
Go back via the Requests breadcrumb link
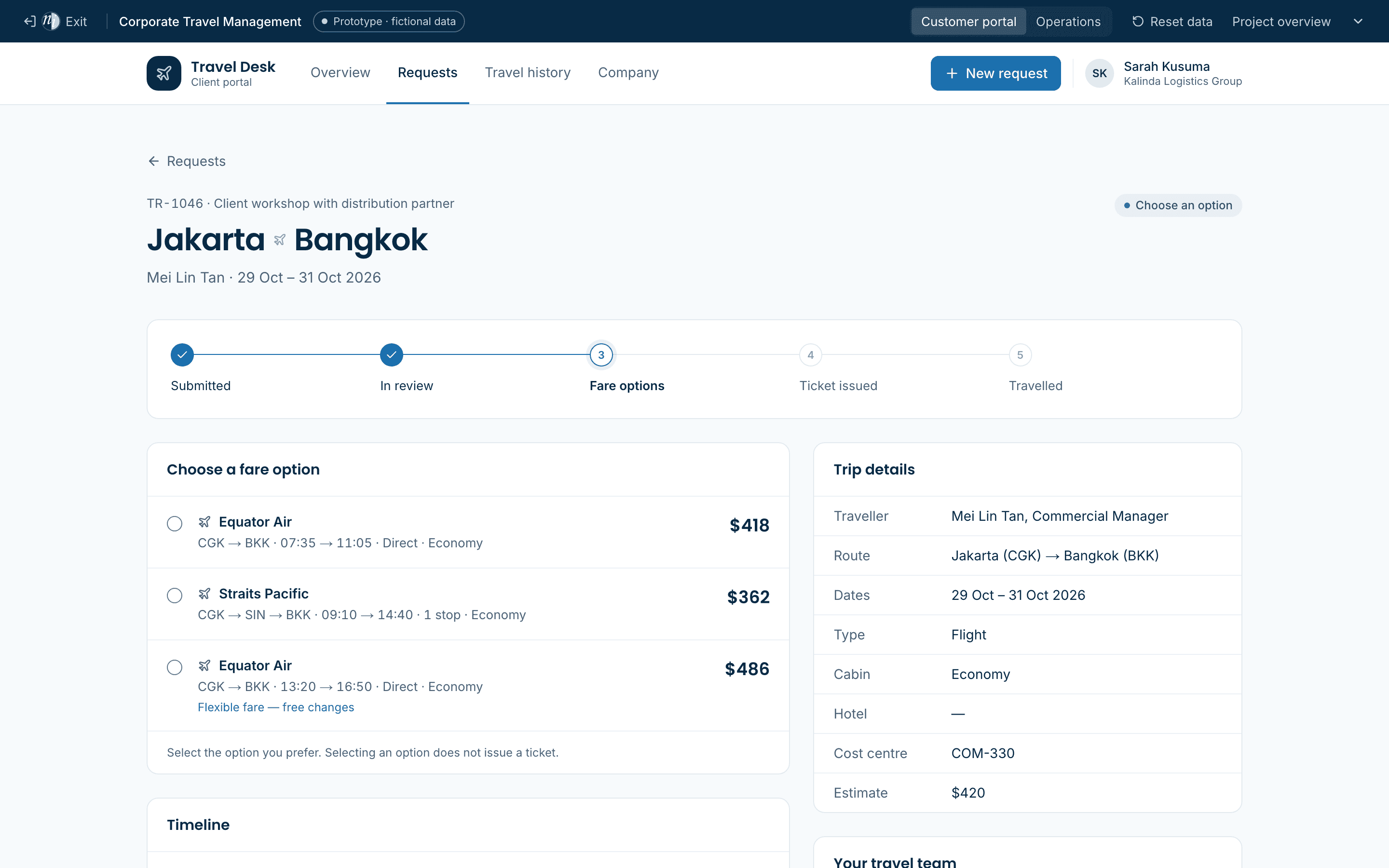pyautogui.click(x=187, y=162)
